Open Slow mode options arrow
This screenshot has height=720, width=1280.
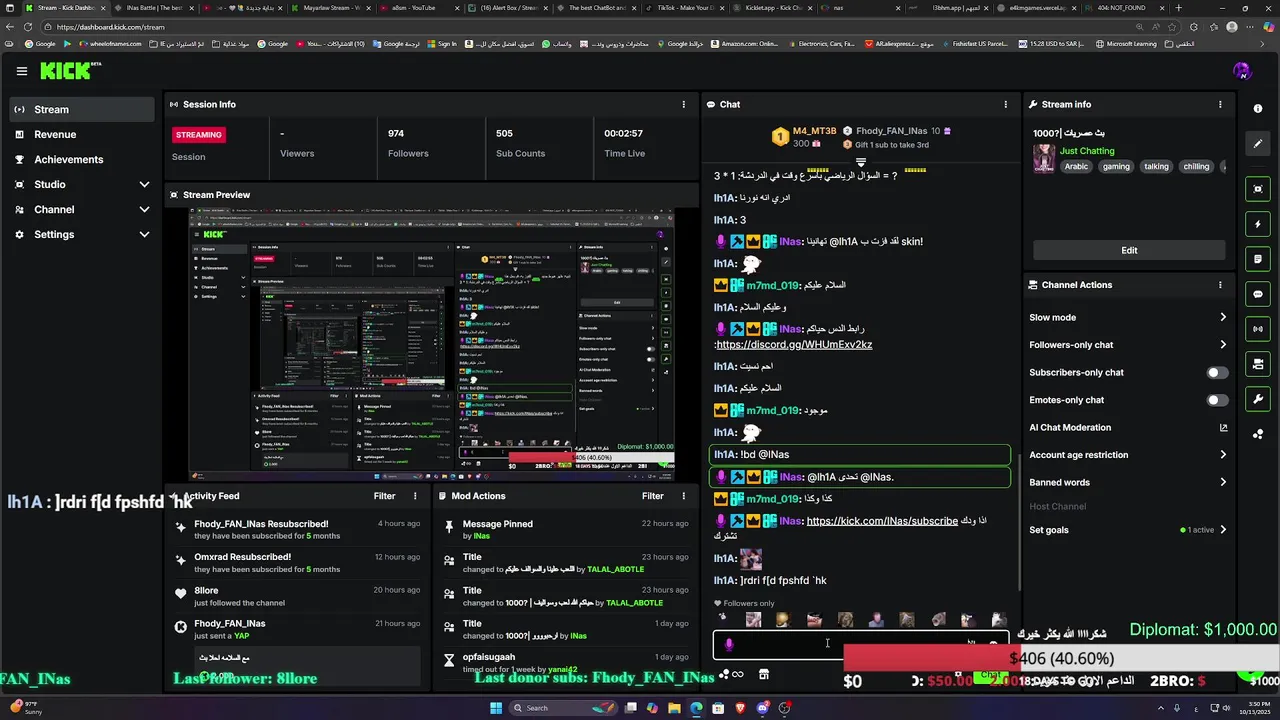click(x=1223, y=318)
